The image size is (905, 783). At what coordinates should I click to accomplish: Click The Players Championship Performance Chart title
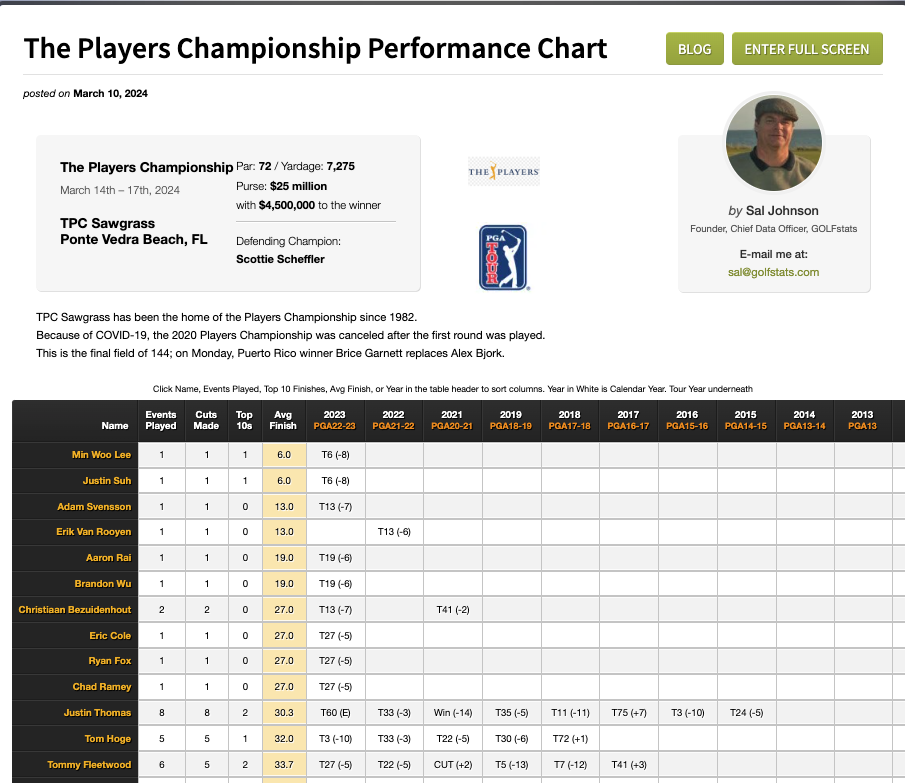[x=315, y=48]
